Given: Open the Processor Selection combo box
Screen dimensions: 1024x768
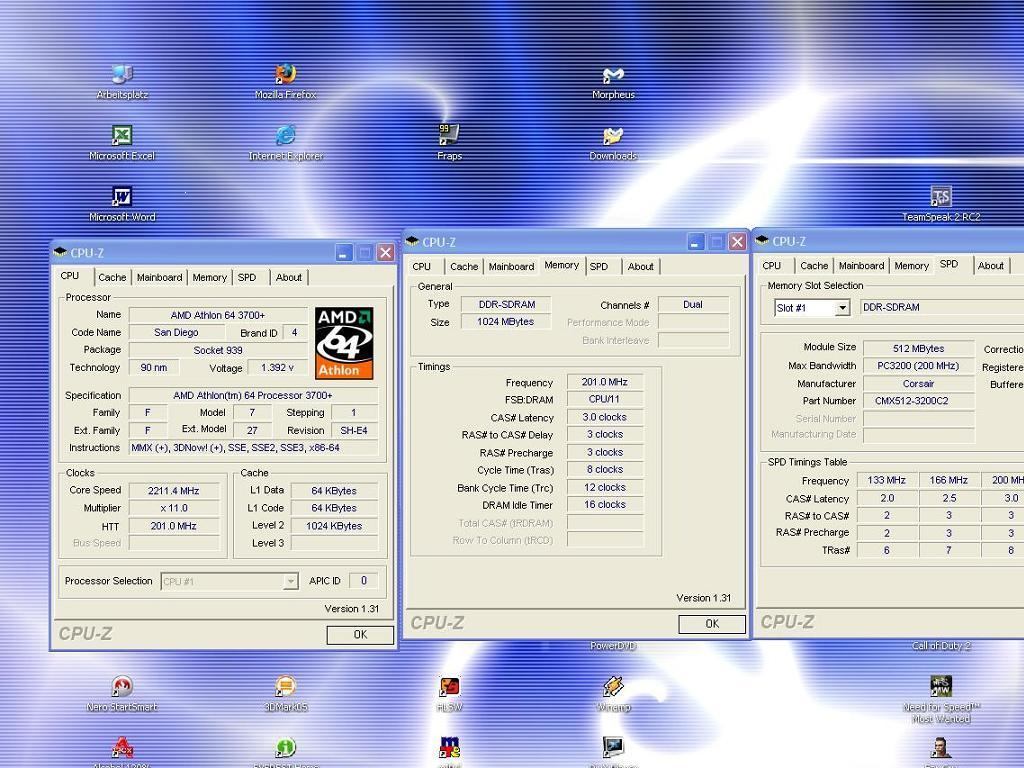Looking at the screenshot, I should [229, 581].
